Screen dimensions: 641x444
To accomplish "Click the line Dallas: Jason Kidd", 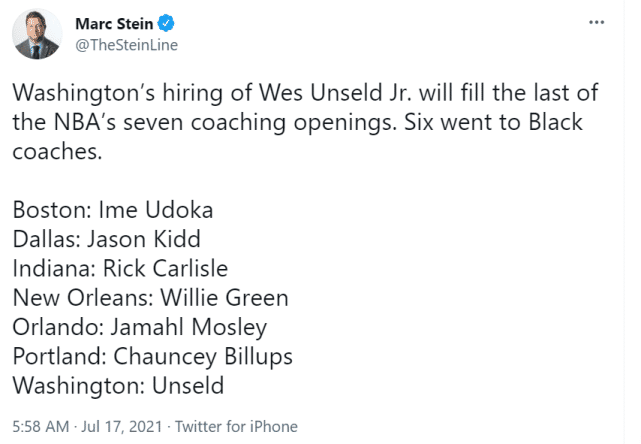I will click(x=106, y=240).
